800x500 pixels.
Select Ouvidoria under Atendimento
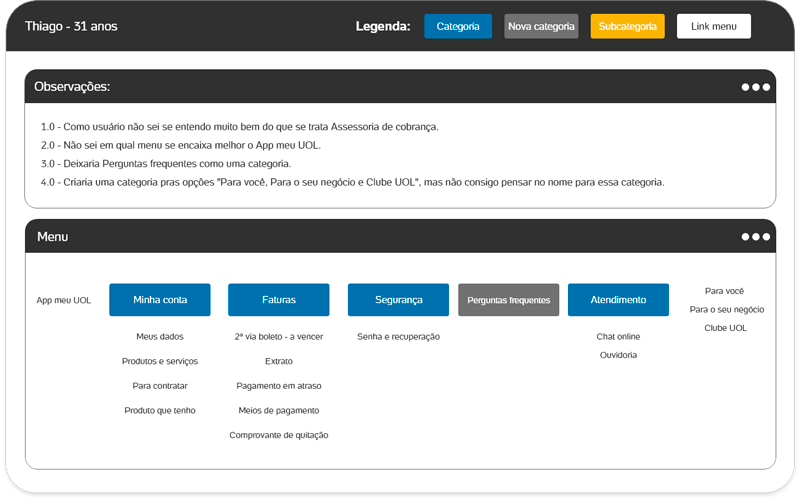pos(618,355)
